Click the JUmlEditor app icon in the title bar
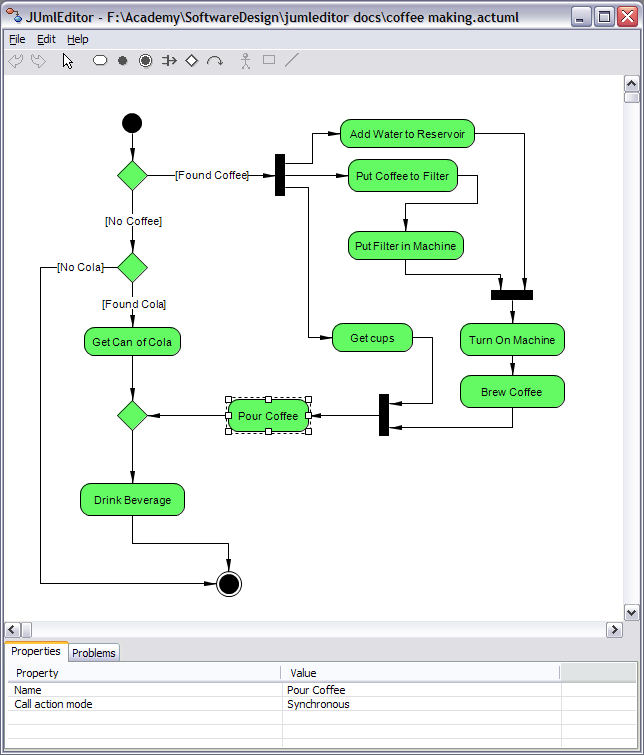This screenshot has width=644, height=755. pyautogui.click(x=14, y=15)
